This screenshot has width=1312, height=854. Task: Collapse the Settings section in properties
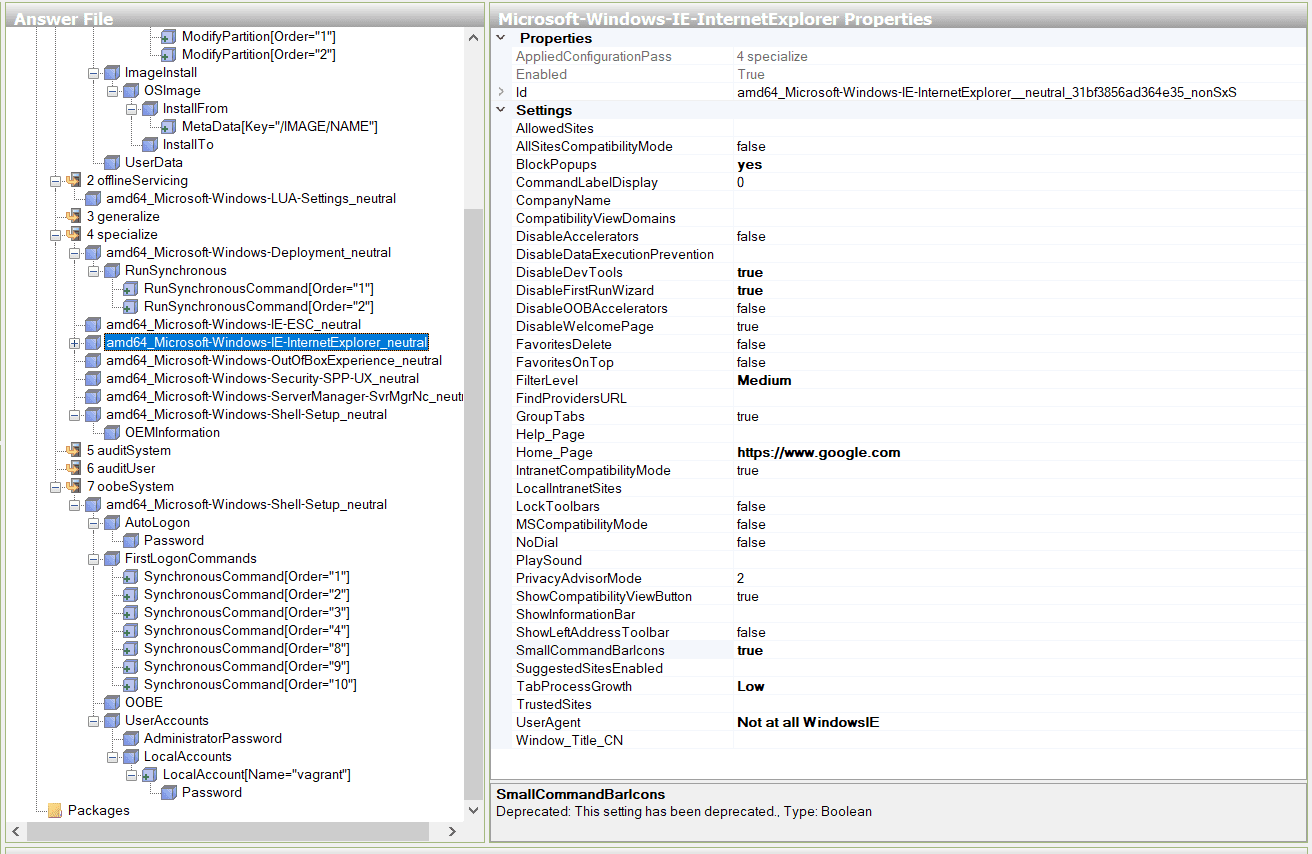tap(501, 110)
